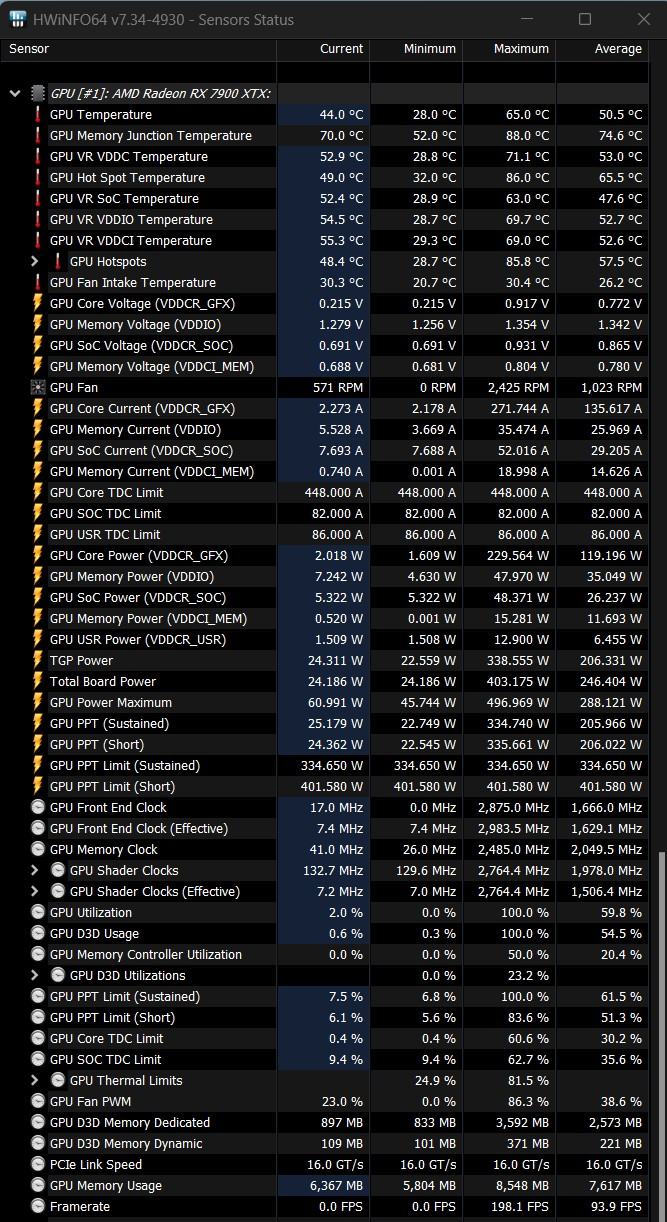The height and width of the screenshot is (1222, 667).
Task: Select GPU D3D Memory Dynamic row label
Action: pyautogui.click(x=126, y=1143)
